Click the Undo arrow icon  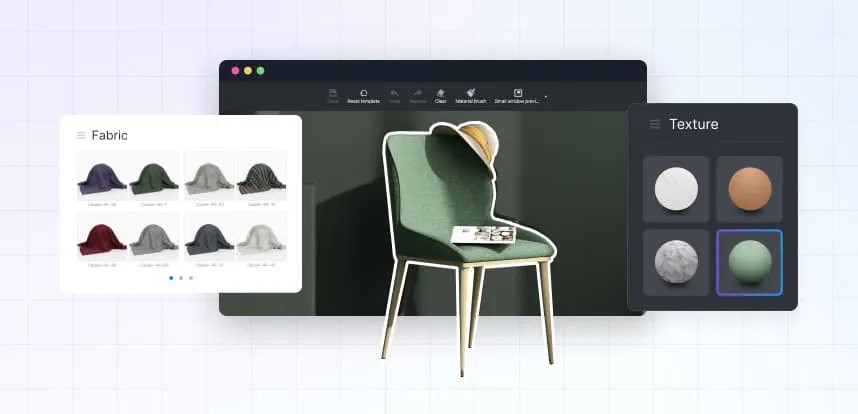(395, 93)
